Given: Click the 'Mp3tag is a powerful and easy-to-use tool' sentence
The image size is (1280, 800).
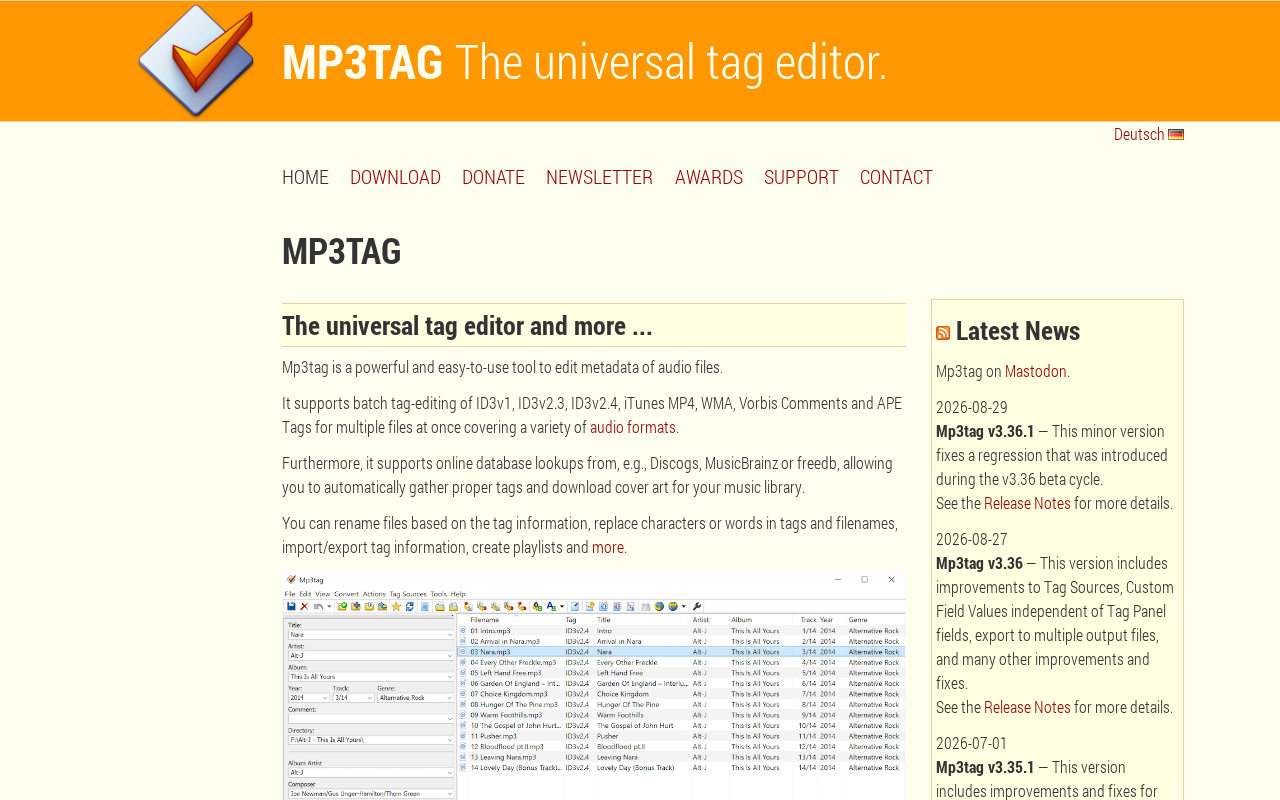Looking at the screenshot, I should point(502,367).
